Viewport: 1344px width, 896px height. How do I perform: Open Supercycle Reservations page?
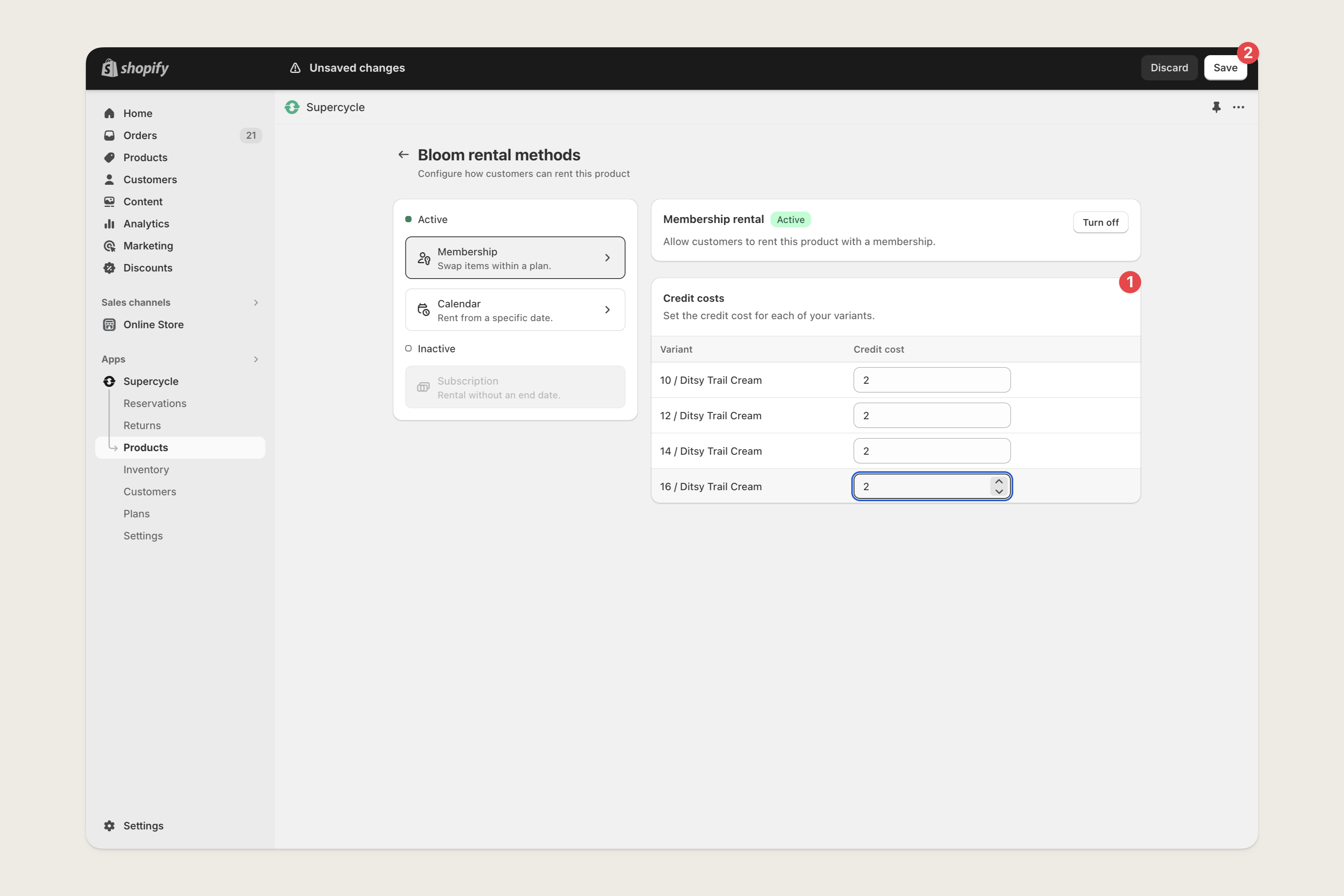pos(155,403)
